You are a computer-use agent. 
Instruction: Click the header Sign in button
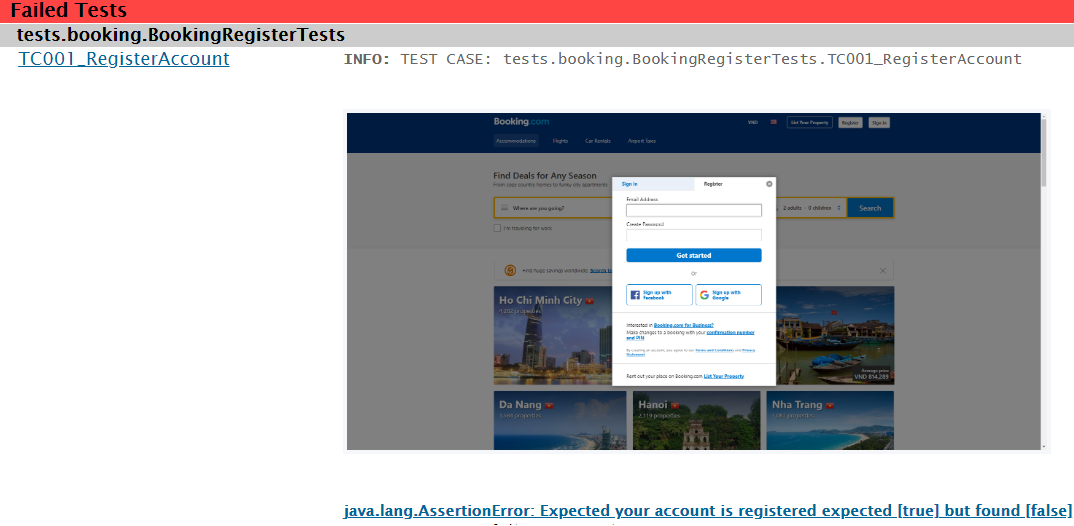879,123
